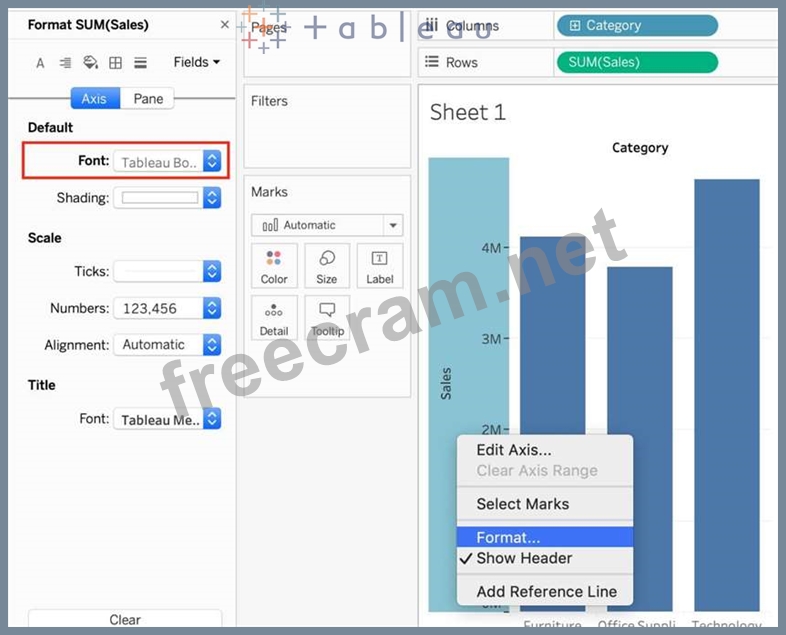The height and width of the screenshot is (635, 786).
Task: Expand the Fields dropdown
Action: (x=197, y=62)
